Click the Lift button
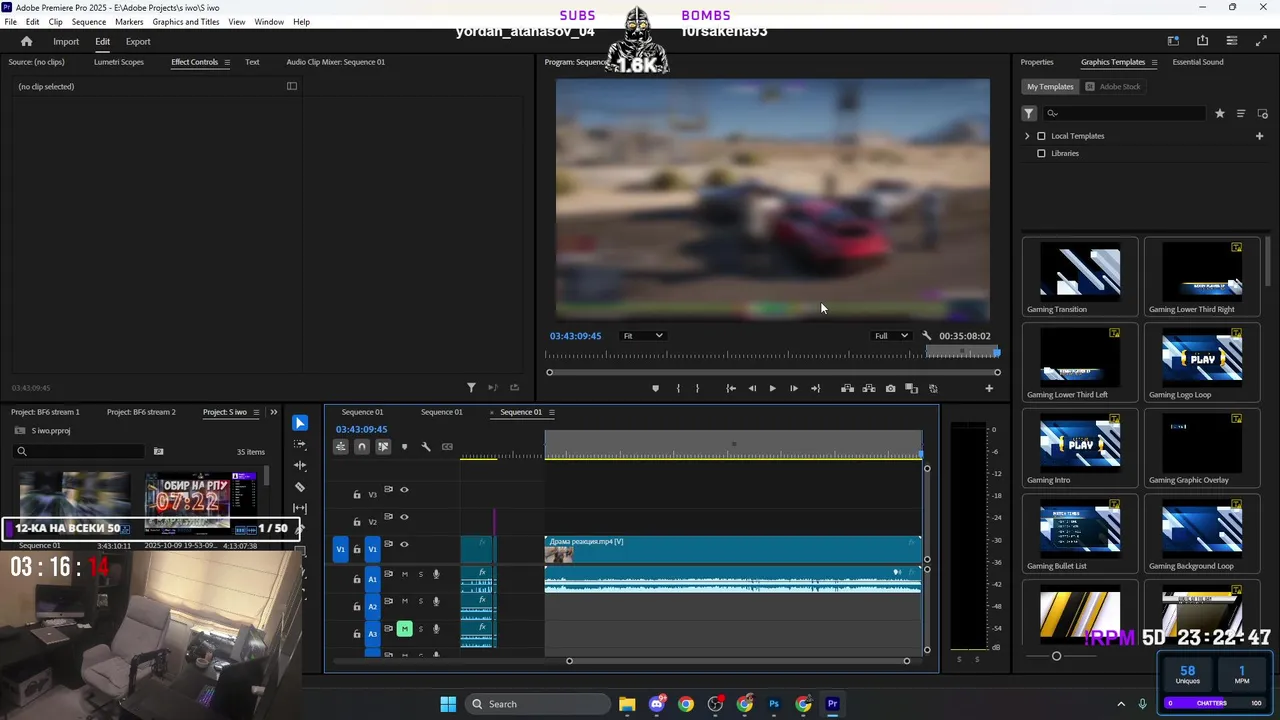1280x720 pixels. (x=847, y=388)
